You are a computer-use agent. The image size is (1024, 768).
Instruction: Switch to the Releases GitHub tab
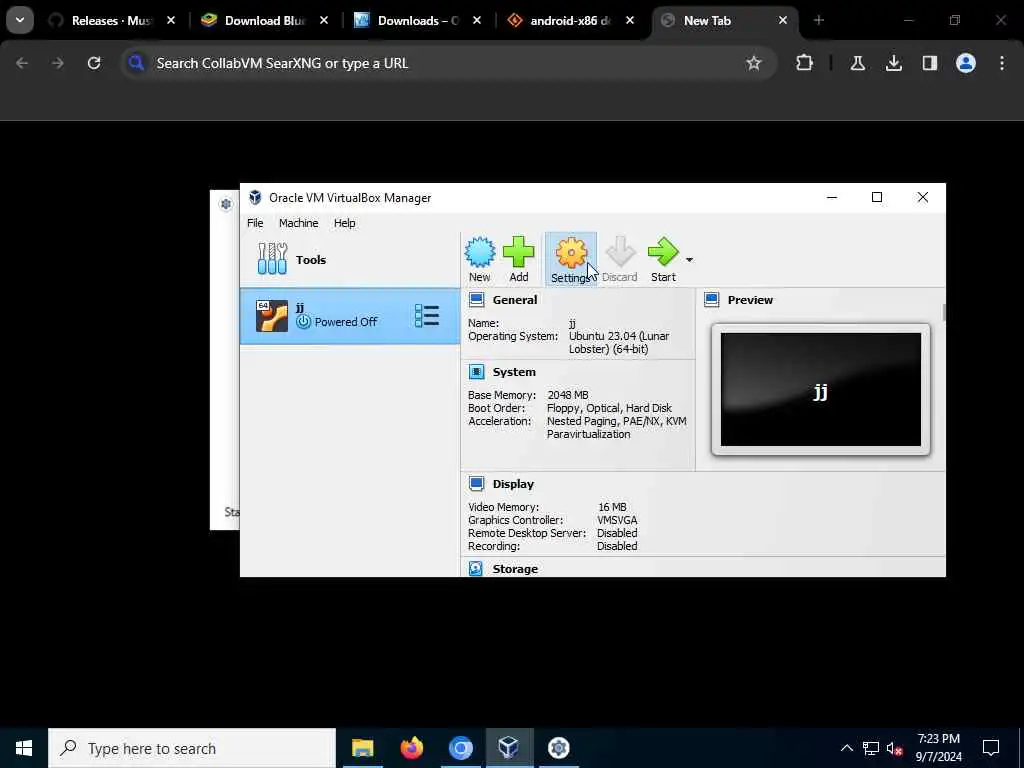tap(113, 20)
